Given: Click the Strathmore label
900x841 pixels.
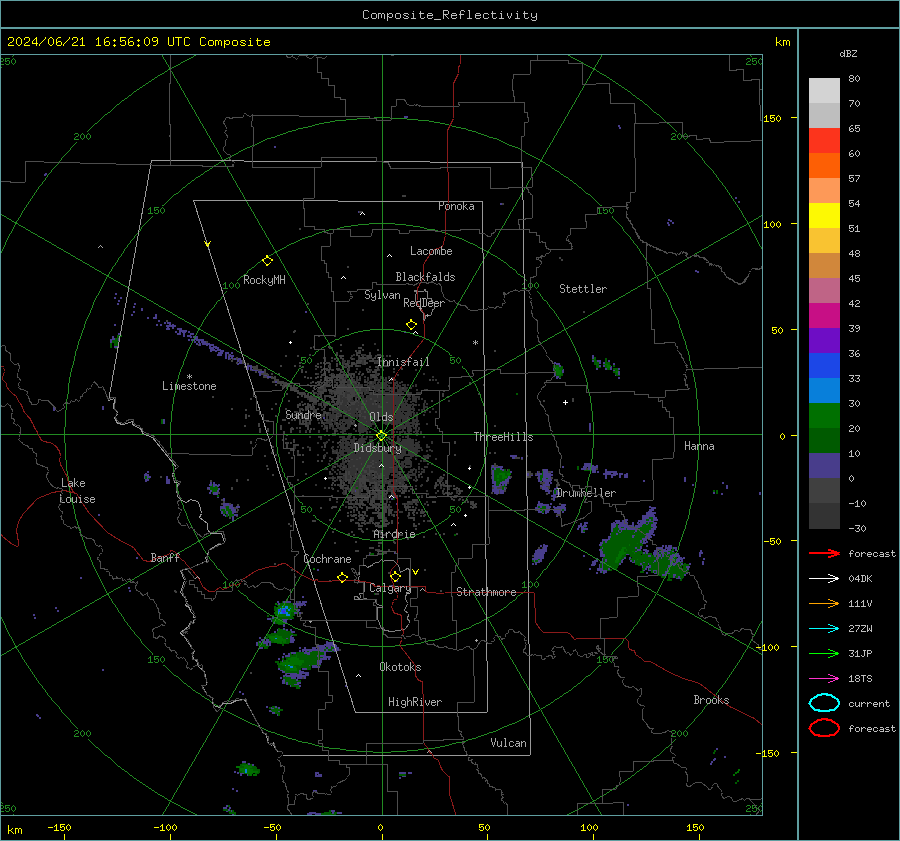Looking at the screenshot, I should point(486,592).
